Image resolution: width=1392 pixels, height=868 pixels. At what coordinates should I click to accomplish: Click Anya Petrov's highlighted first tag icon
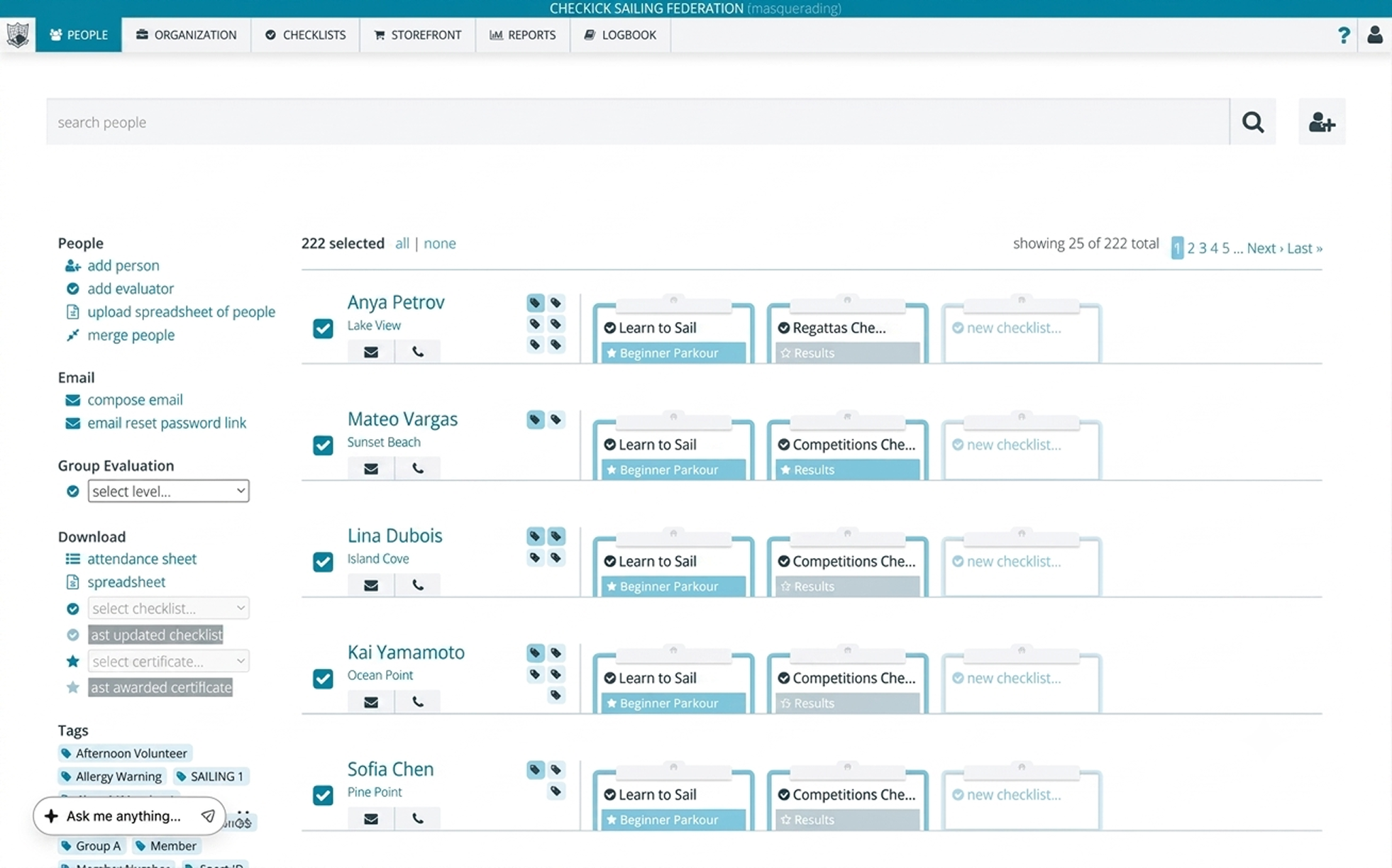pos(535,303)
